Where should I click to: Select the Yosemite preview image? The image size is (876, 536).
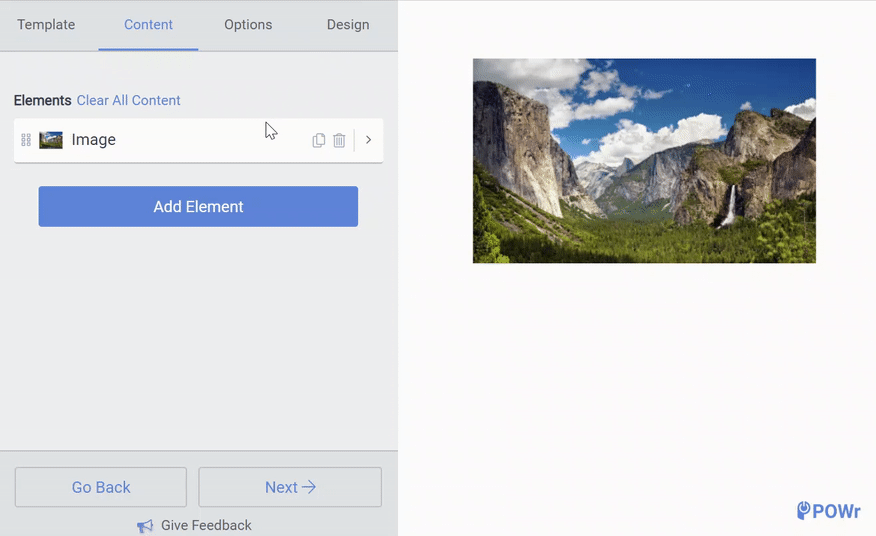(644, 160)
